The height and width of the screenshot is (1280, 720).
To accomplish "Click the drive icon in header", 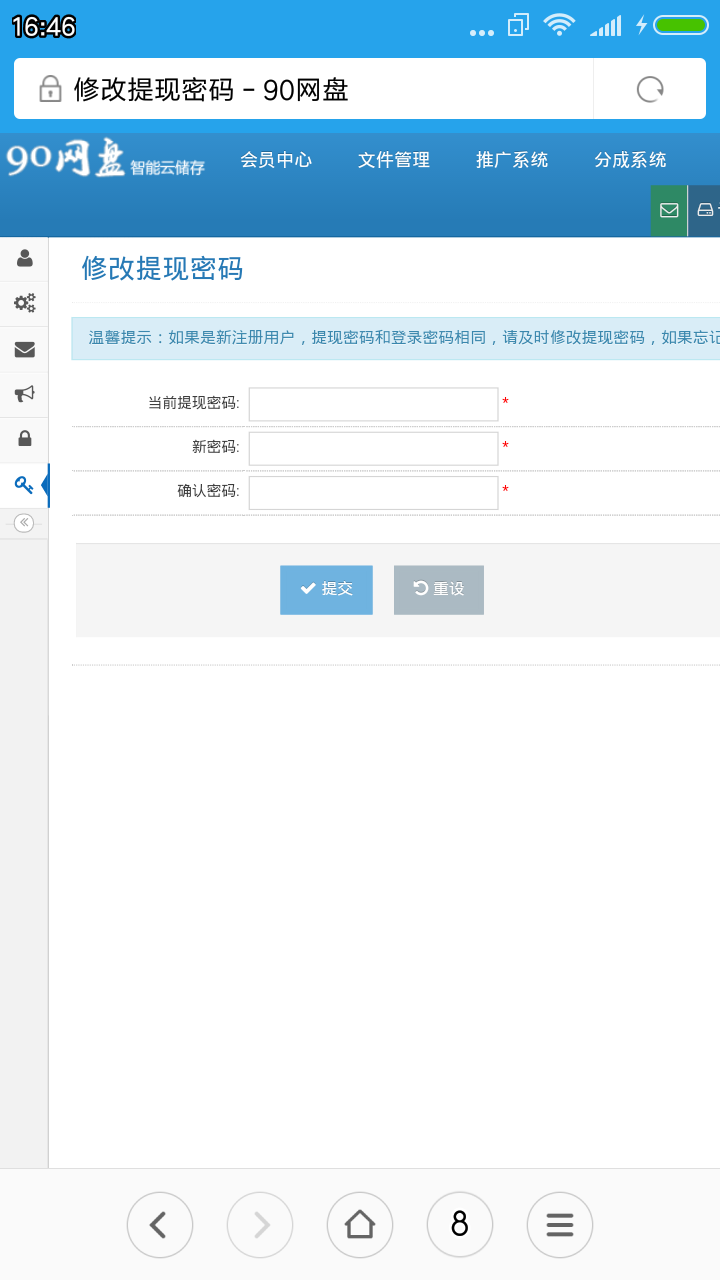I will click(706, 210).
